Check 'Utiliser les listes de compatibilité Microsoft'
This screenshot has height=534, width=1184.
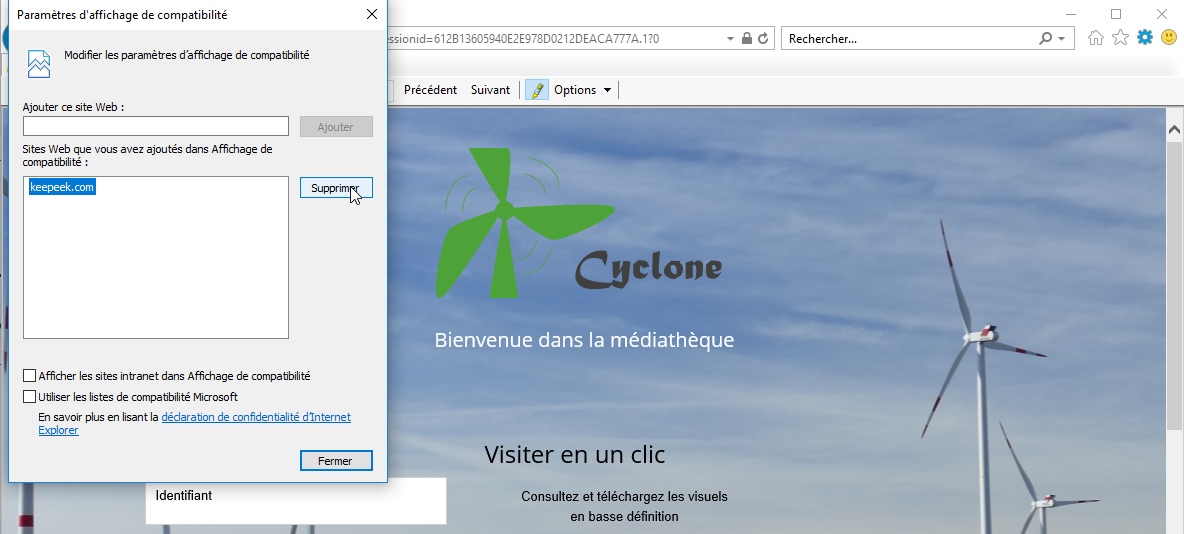click(x=29, y=397)
